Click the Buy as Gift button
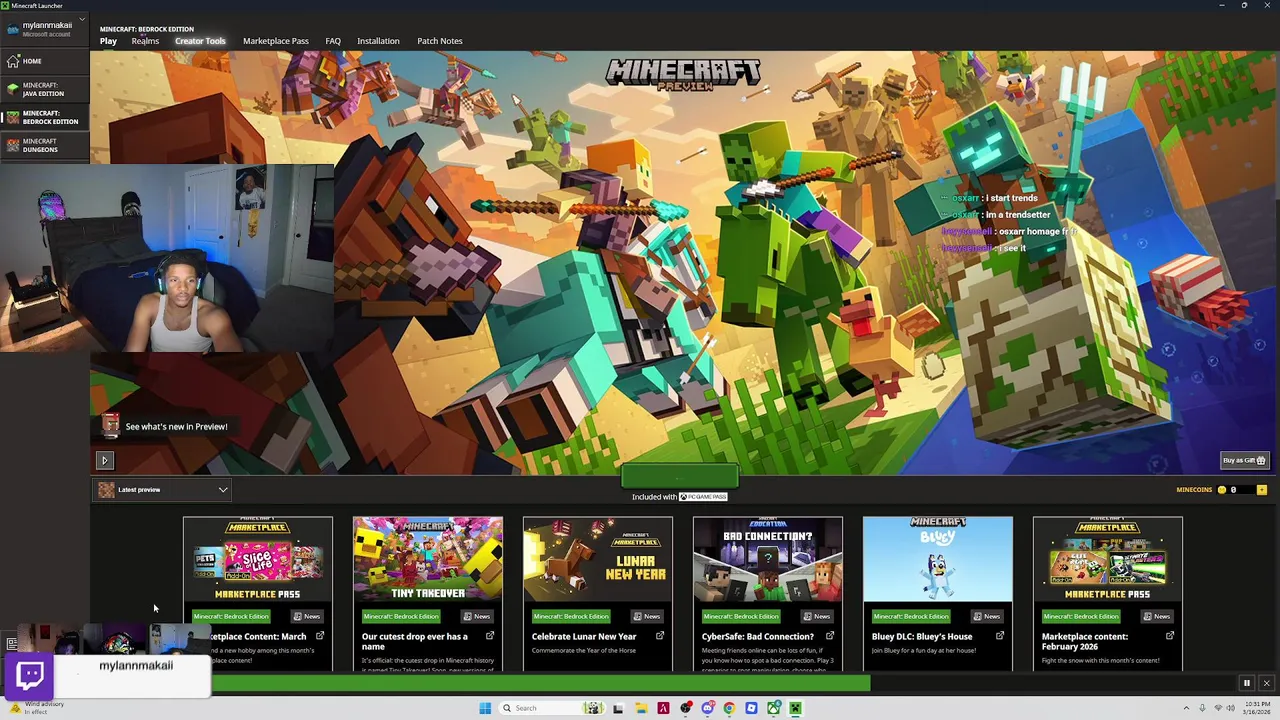 [x=1245, y=460]
